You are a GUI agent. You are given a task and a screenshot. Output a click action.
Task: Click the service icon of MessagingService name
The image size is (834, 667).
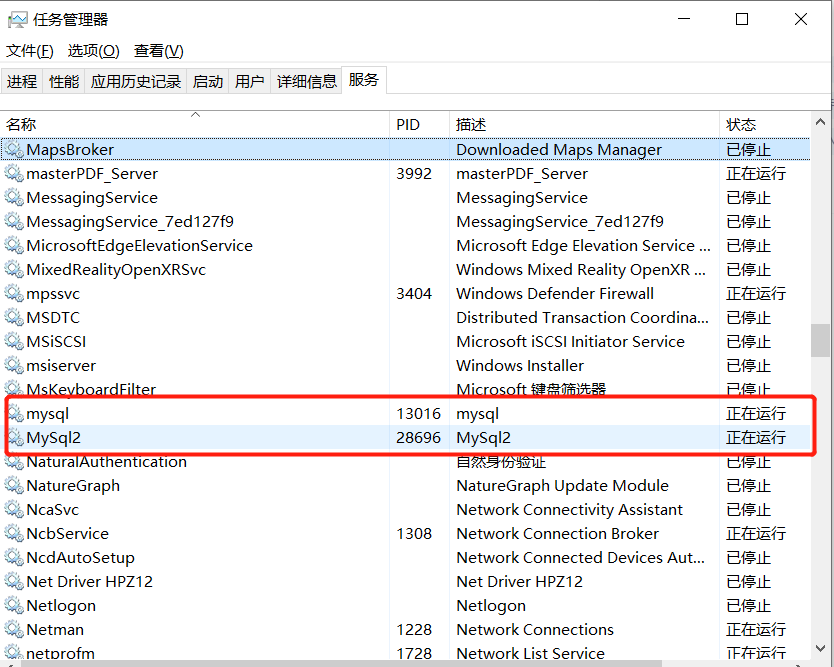14,197
